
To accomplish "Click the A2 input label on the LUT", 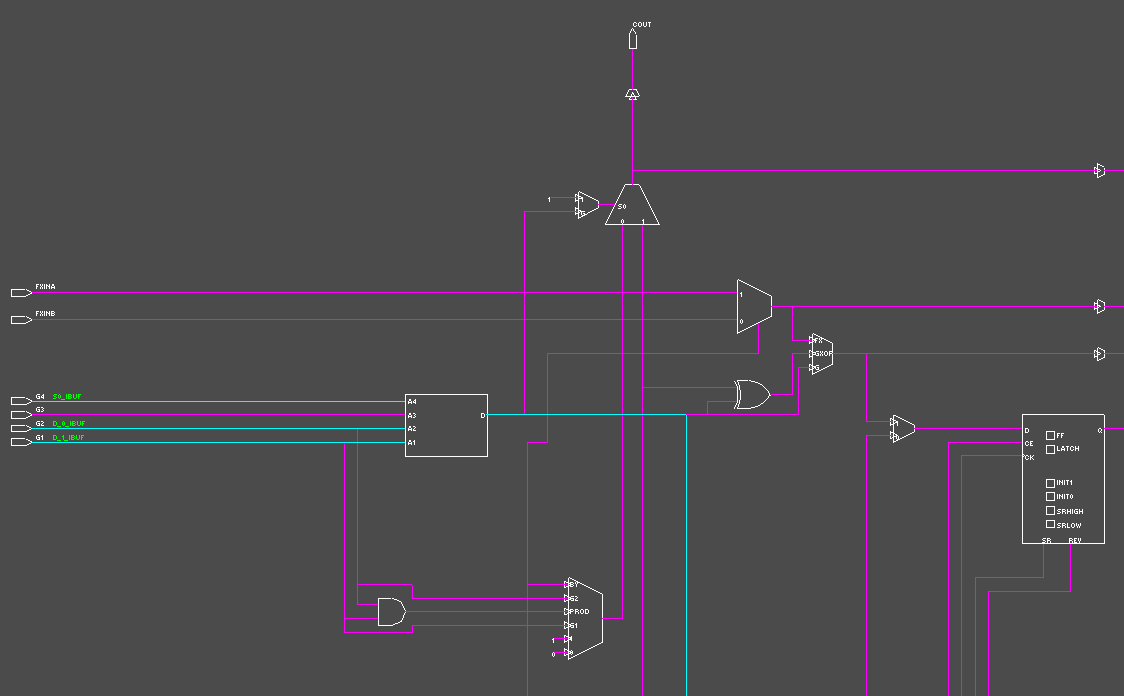I will (412, 429).
